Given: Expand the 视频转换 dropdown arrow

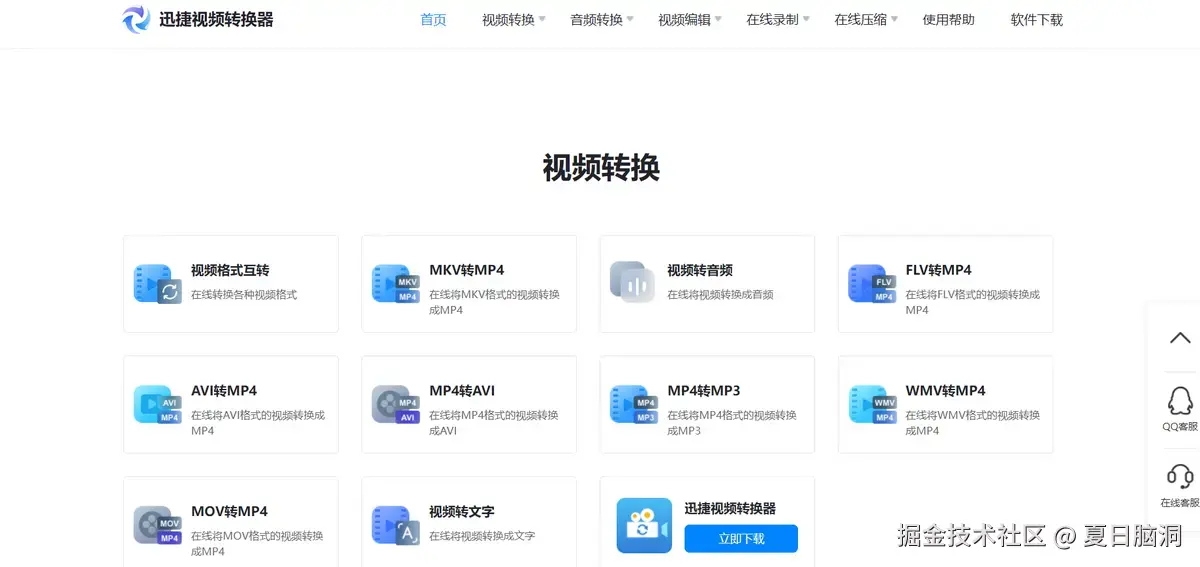Looking at the screenshot, I should pos(543,19).
